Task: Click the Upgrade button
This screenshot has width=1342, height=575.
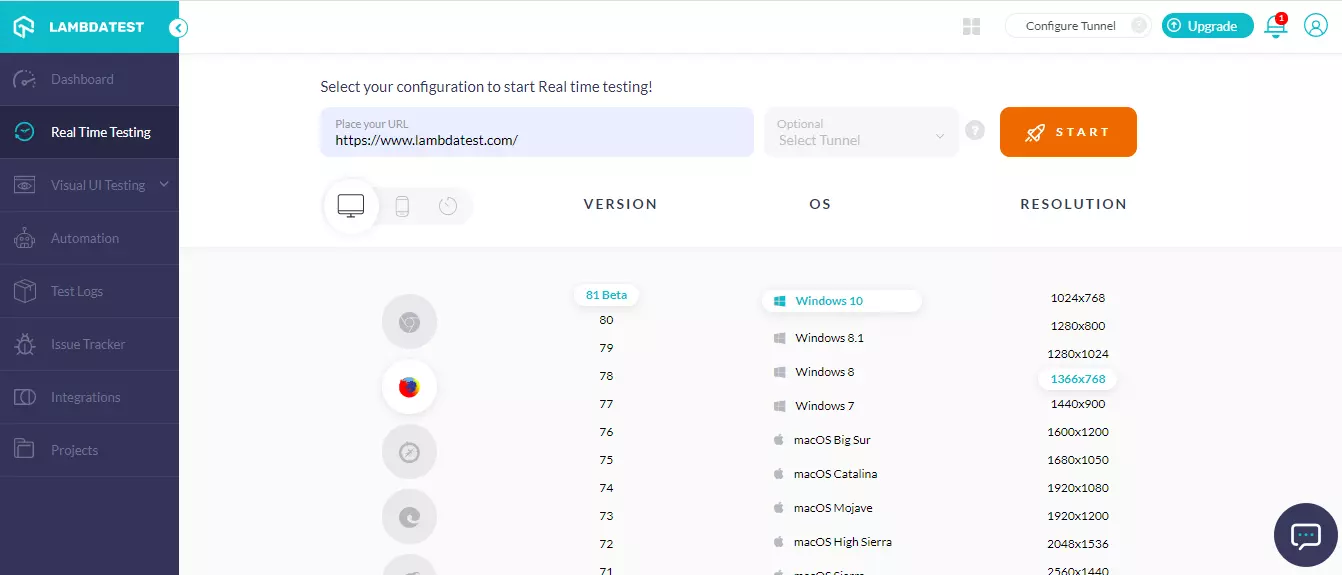Action: (1208, 26)
